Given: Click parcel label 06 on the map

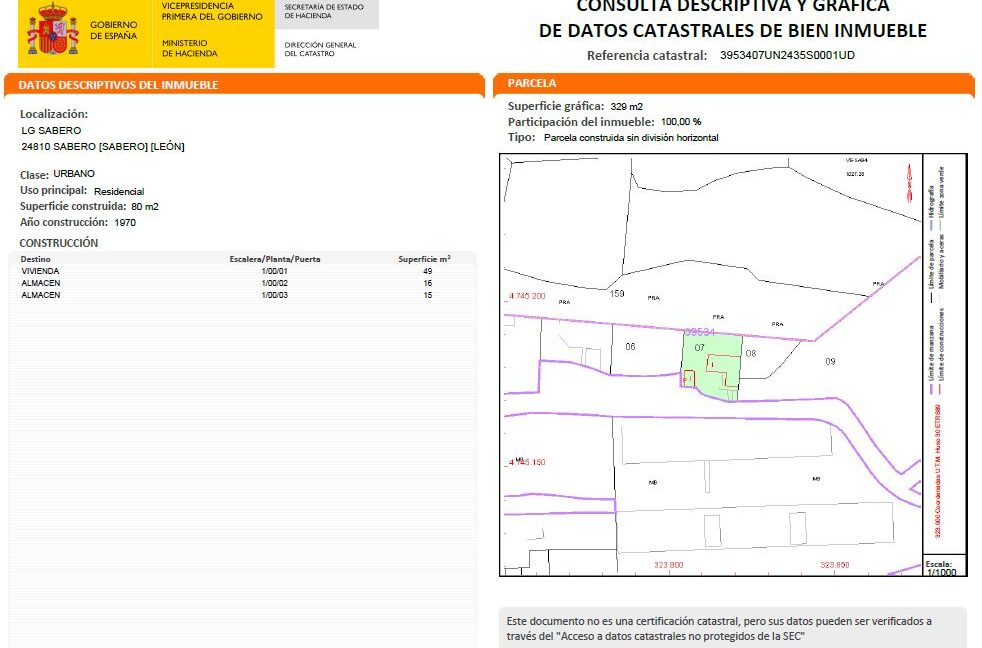Looking at the screenshot, I should pyautogui.click(x=630, y=346).
